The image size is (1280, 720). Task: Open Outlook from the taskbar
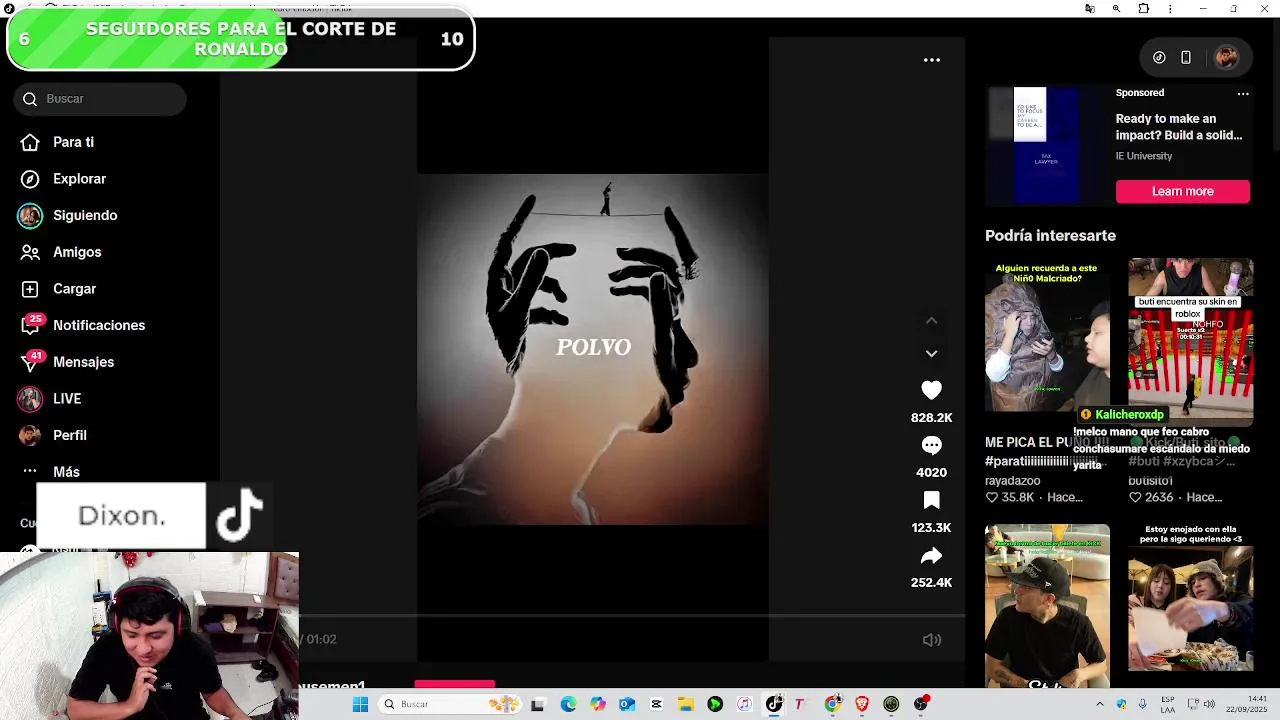tap(626, 704)
